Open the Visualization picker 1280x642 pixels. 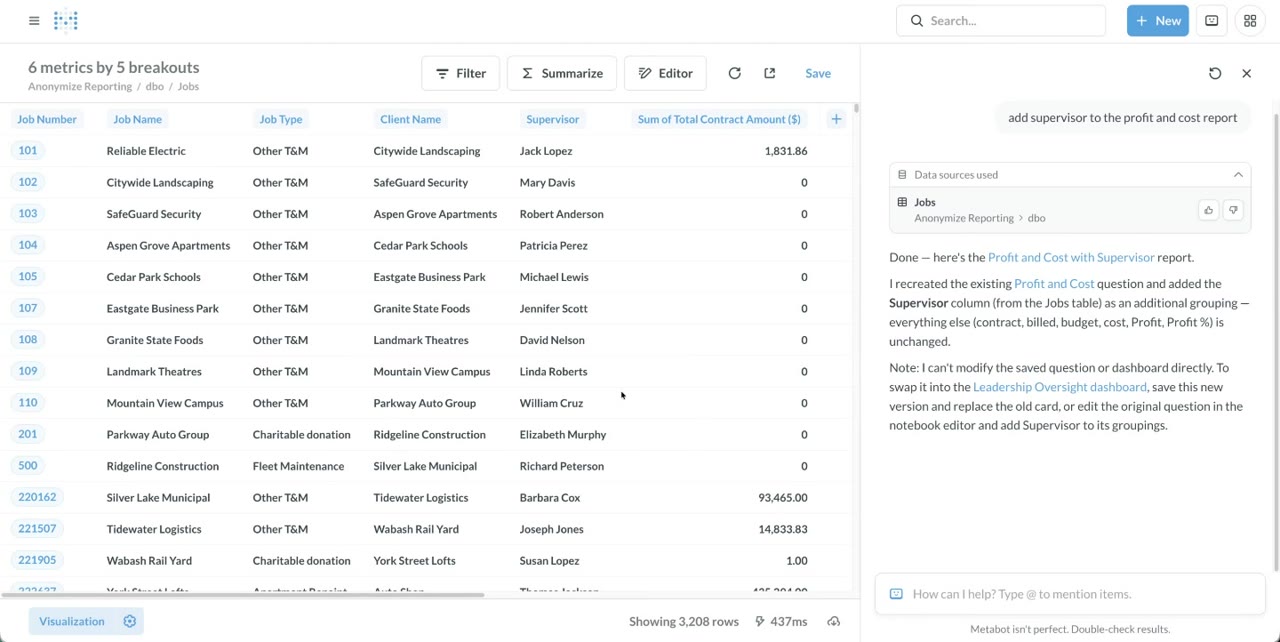(x=72, y=621)
